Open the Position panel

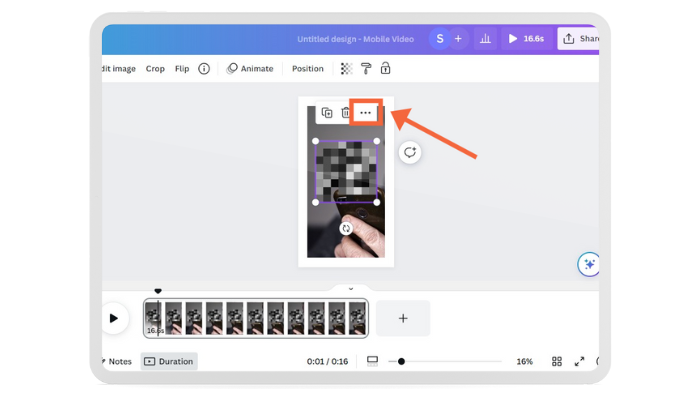click(x=308, y=69)
